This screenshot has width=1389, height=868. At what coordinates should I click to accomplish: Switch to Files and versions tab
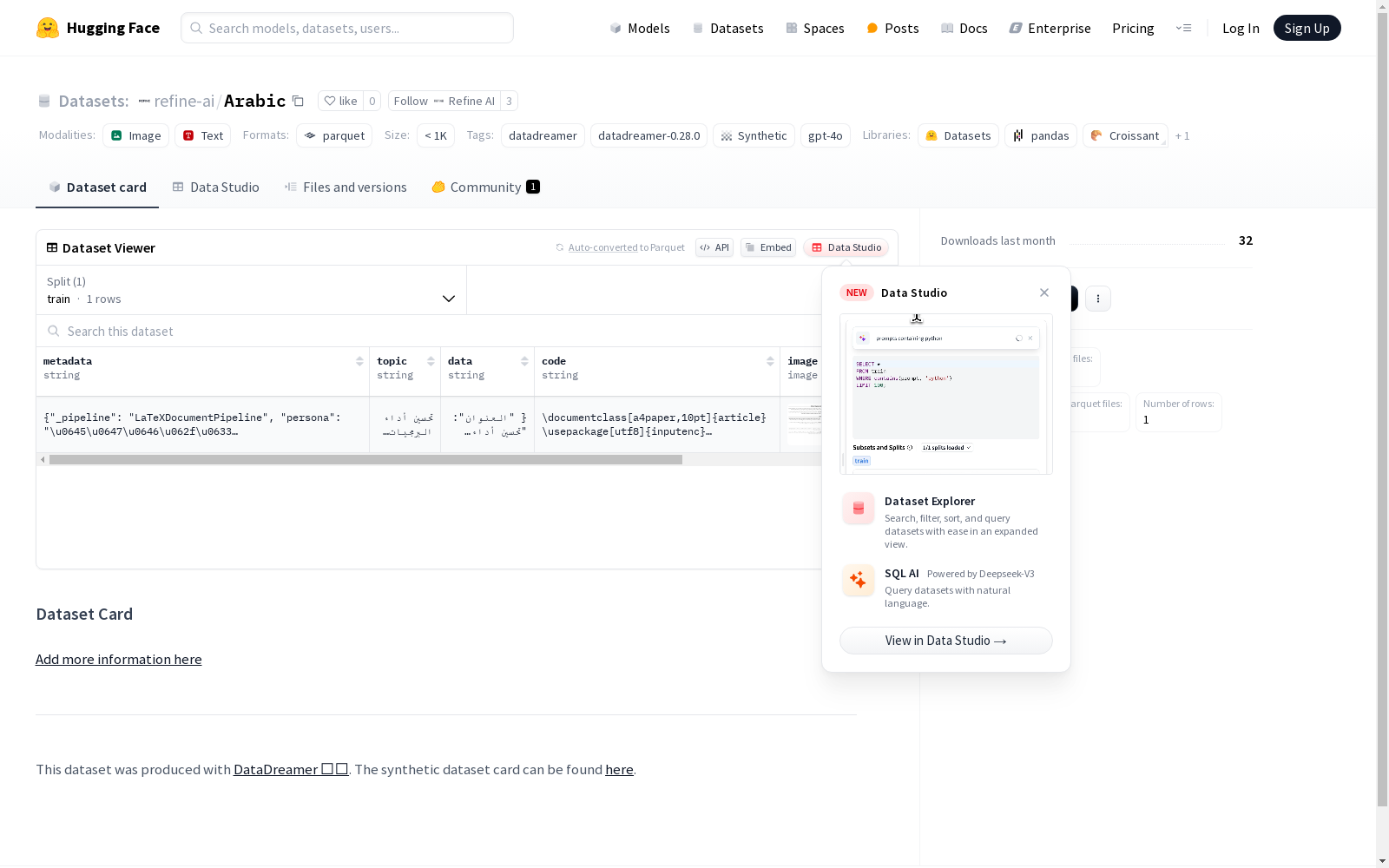(x=346, y=187)
